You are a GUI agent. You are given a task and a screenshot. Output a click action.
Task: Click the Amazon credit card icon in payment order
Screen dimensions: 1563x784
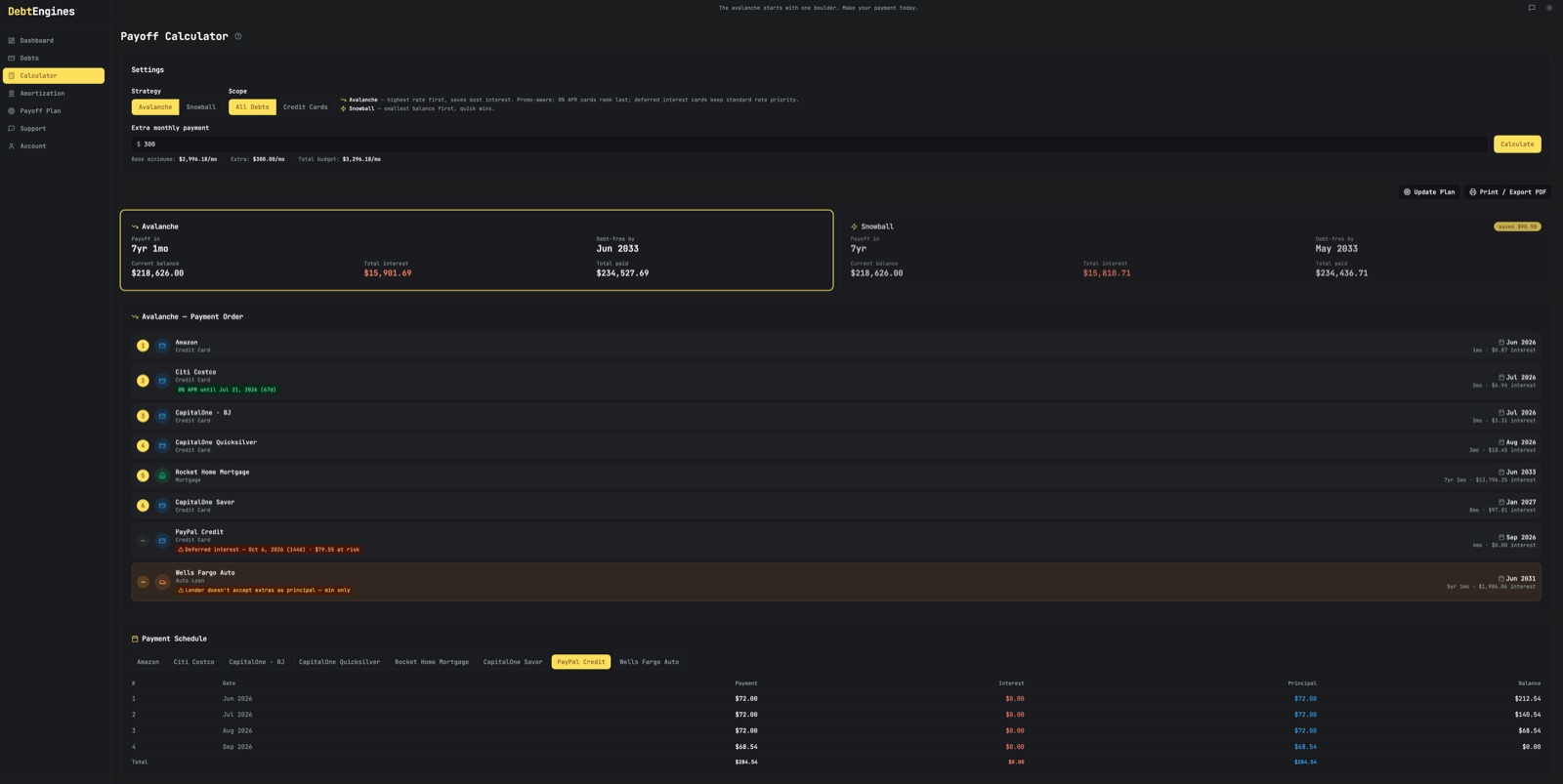pyautogui.click(x=162, y=346)
